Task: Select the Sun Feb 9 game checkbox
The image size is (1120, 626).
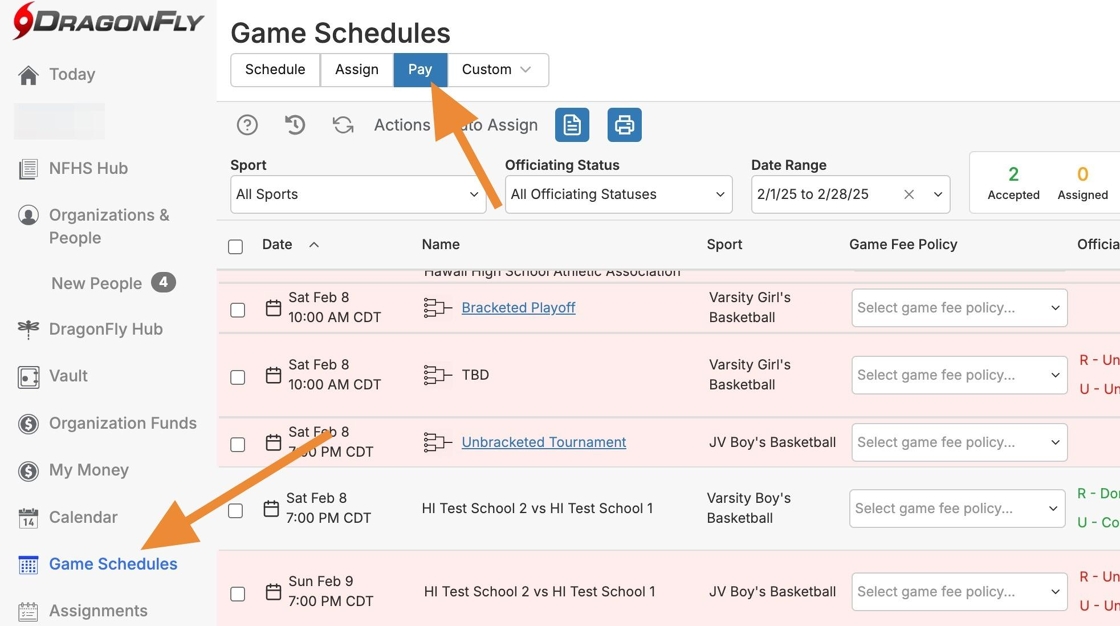Action: point(238,594)
